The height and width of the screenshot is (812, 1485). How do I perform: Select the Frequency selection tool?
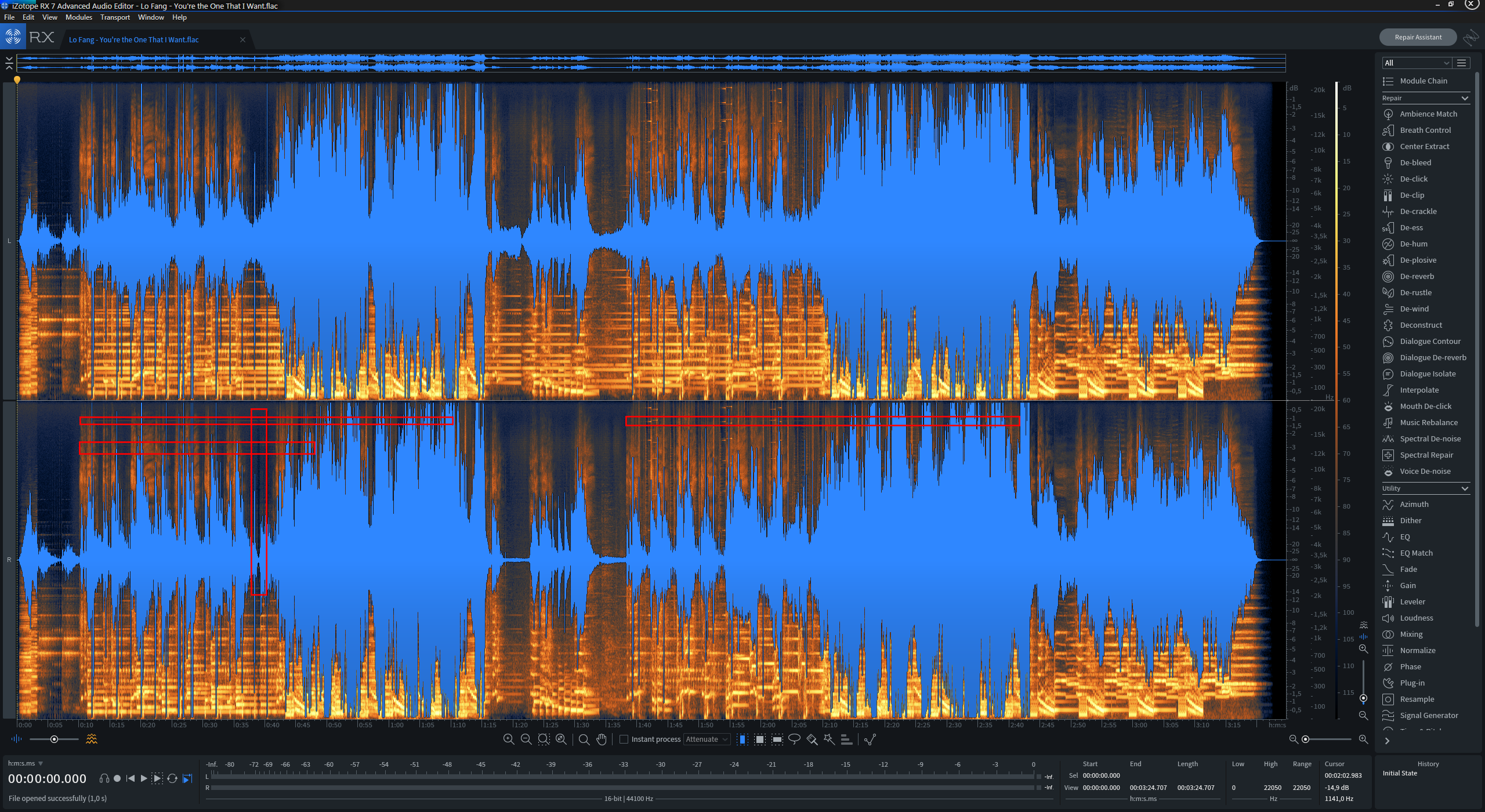[x=777, y=739]
